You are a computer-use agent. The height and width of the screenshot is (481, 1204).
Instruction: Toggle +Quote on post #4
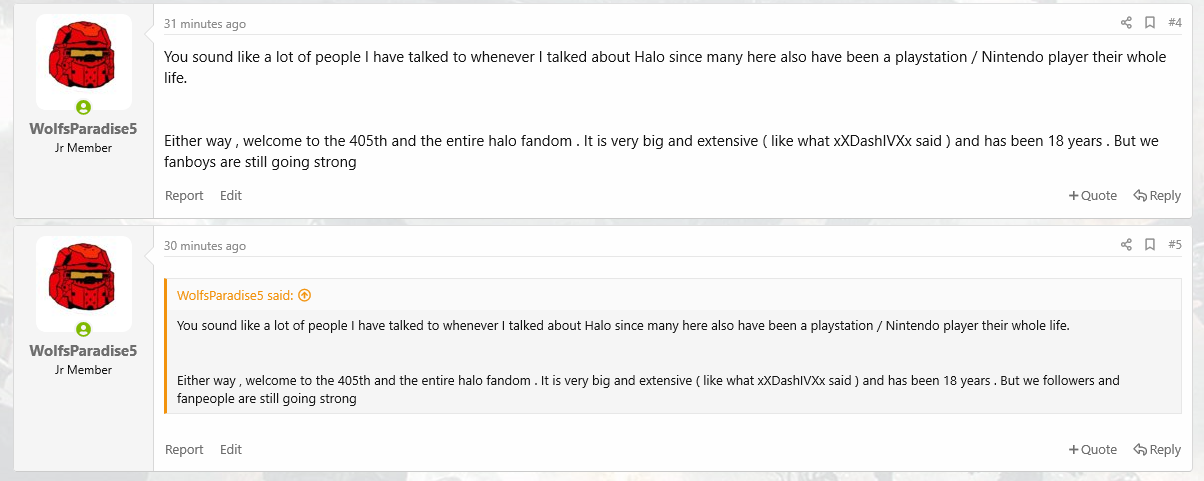1093,196
